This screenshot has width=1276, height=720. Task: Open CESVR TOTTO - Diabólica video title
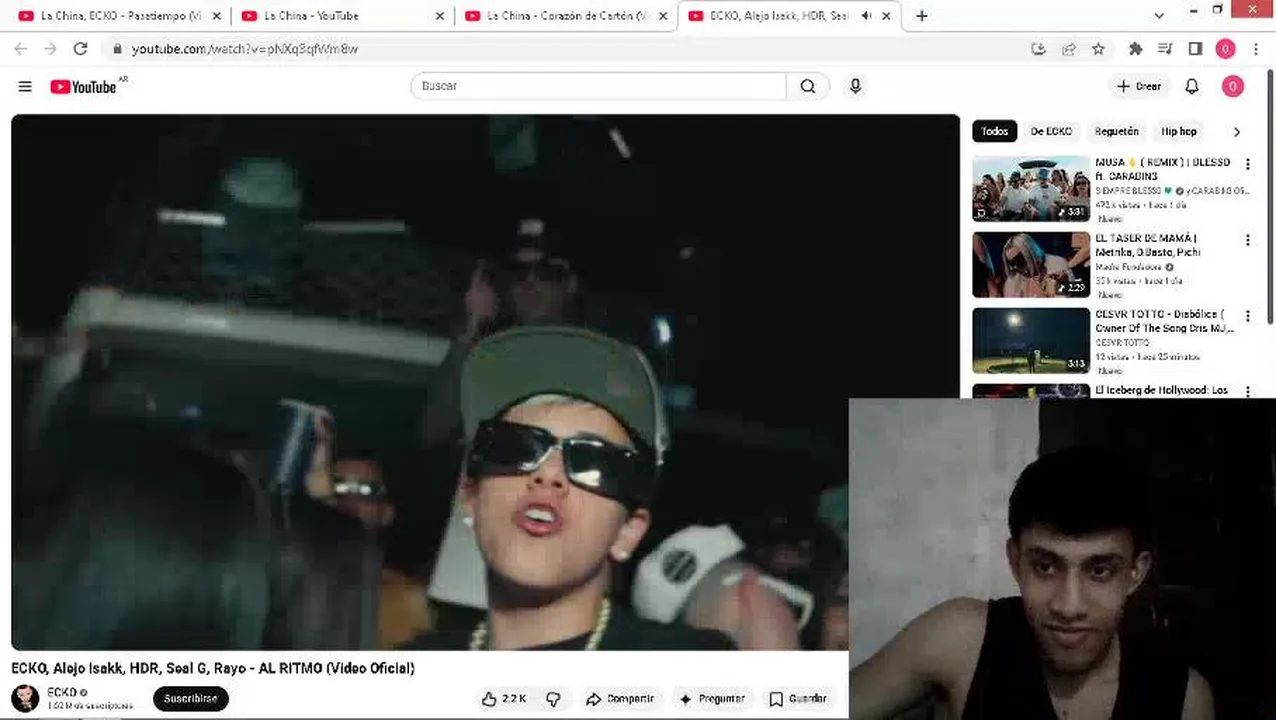click(1164, 321)
